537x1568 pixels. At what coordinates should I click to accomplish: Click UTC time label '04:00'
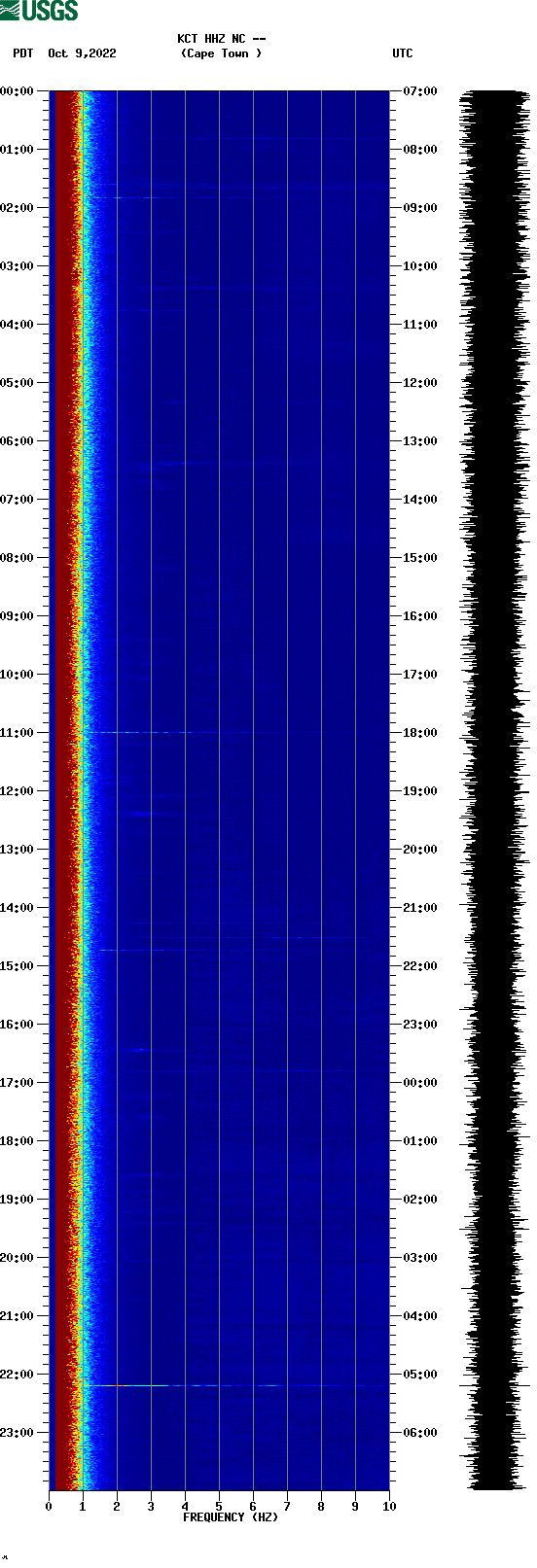coord(420,1316)
